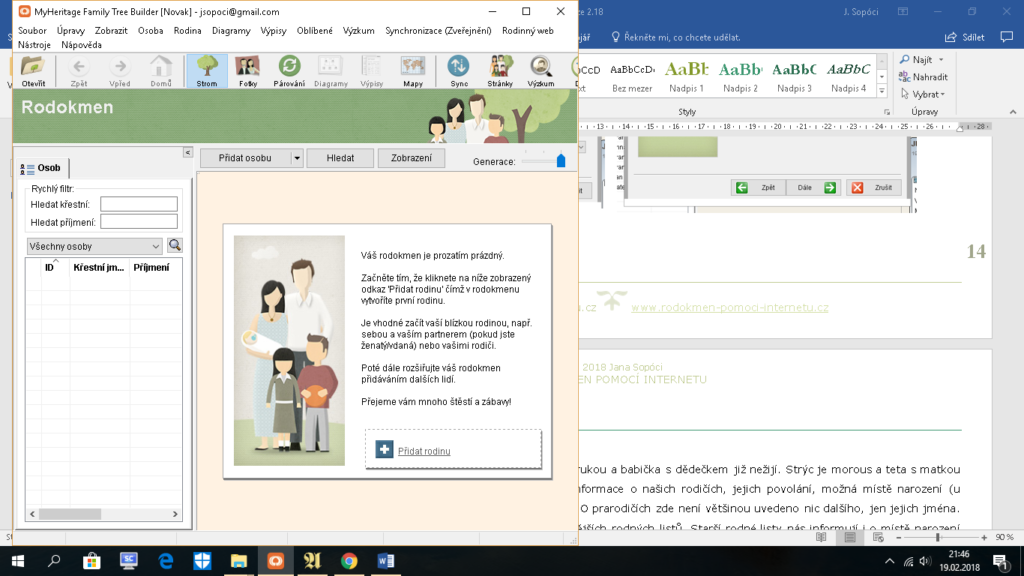Switch to Google Chrome on the taskbar
The height and width of the screenshot is (576, 1024).
(x=349, y=561)
